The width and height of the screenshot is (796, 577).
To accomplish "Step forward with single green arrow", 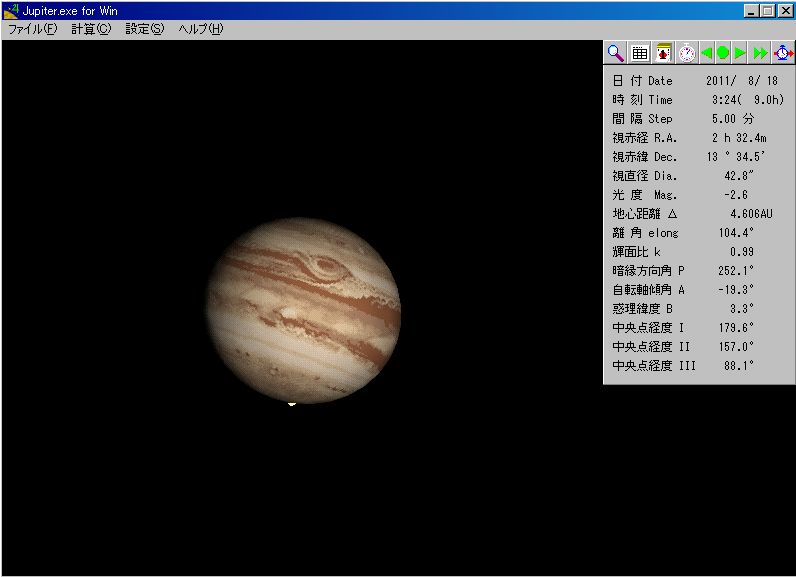I will click(x=740, y=53).
